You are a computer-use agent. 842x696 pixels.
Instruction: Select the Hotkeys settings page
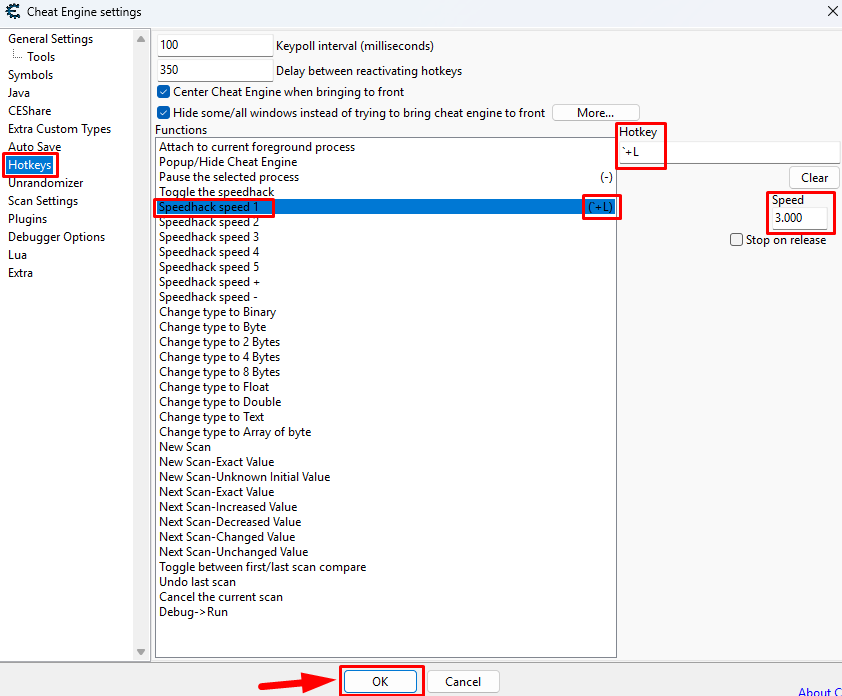point(30,165)
